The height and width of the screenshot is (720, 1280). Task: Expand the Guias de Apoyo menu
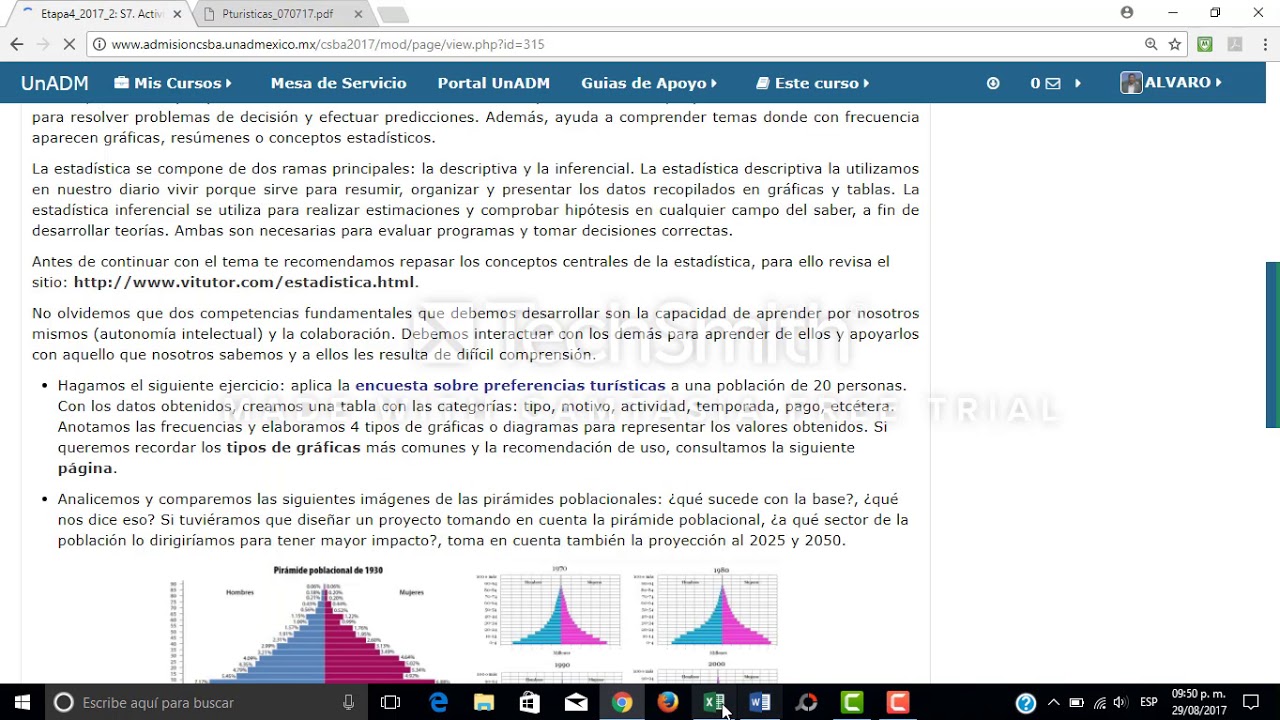click(648, 83)
